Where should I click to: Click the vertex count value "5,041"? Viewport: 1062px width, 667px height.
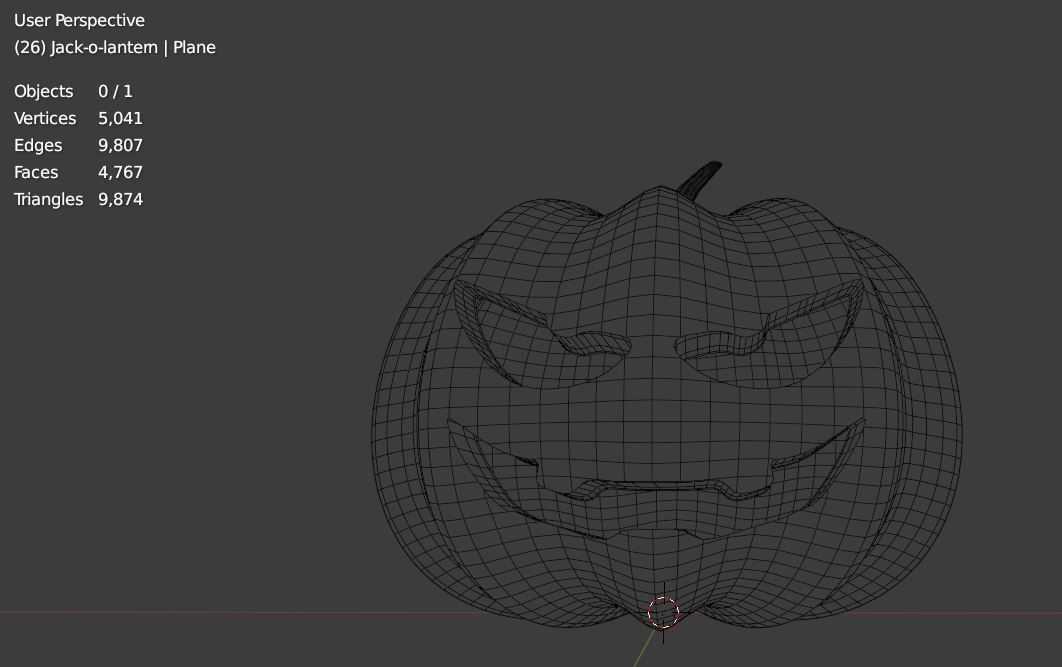[x=121, y=119]
